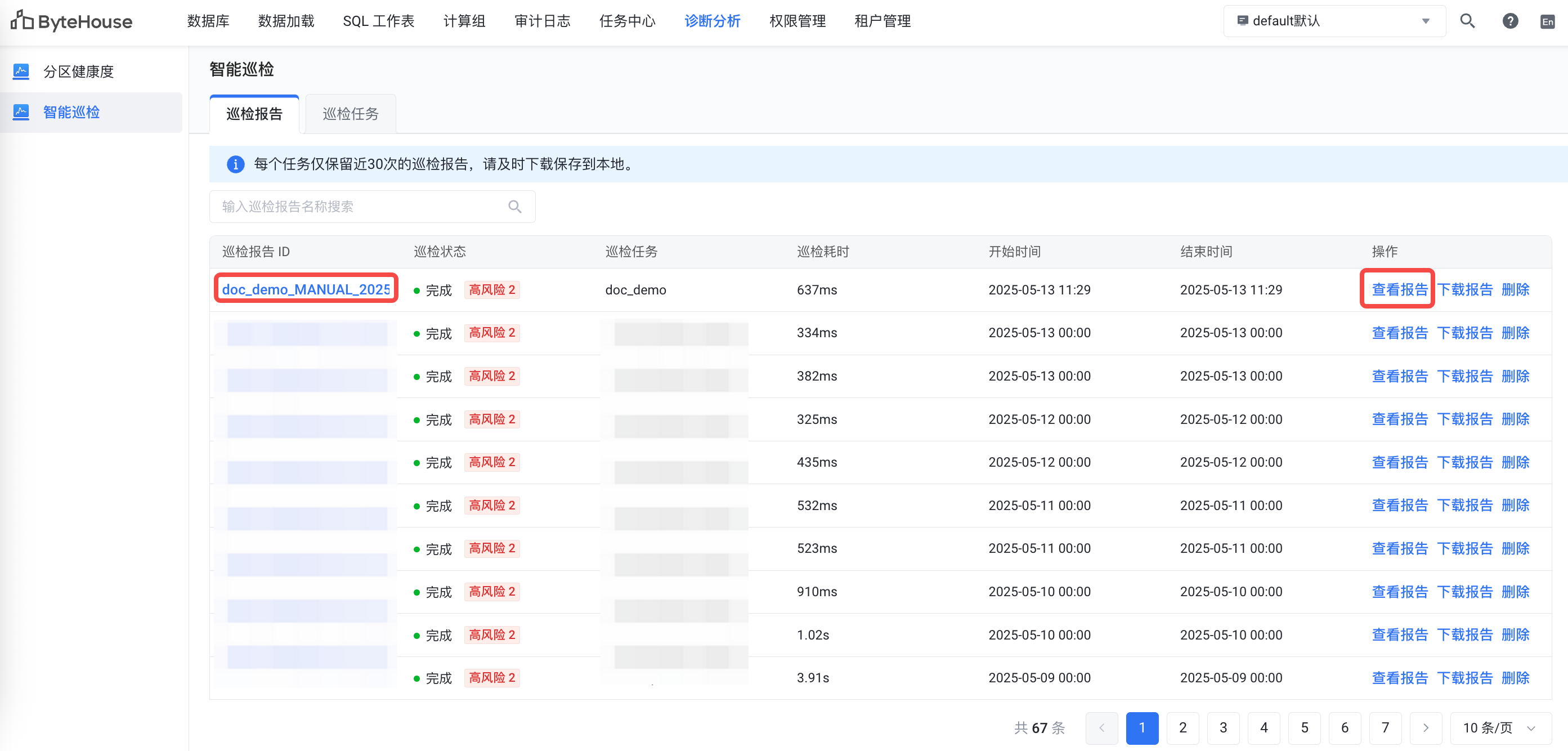Click the doc_demo task name cell

tap(635, 290)
